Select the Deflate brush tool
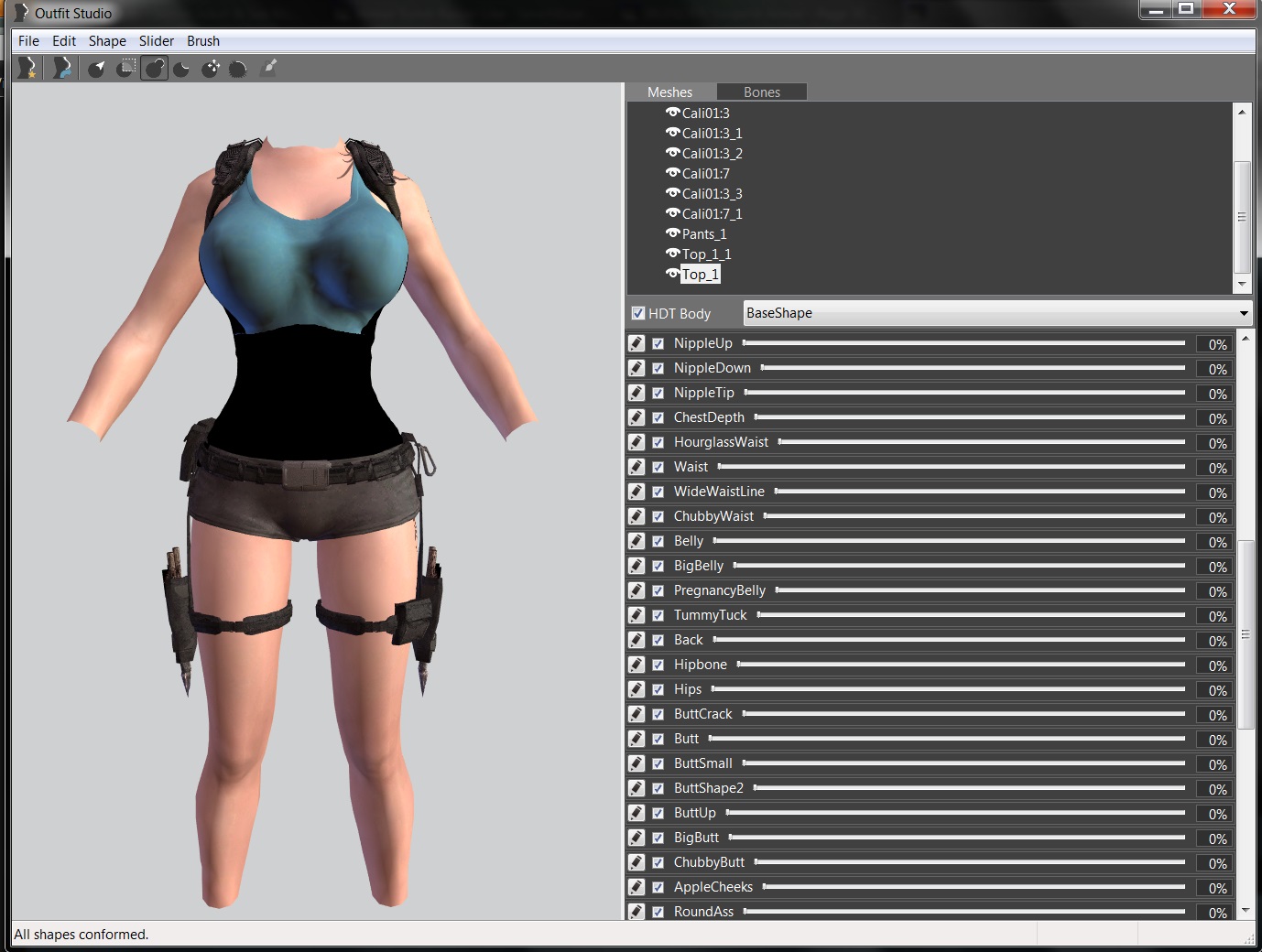 182,69
